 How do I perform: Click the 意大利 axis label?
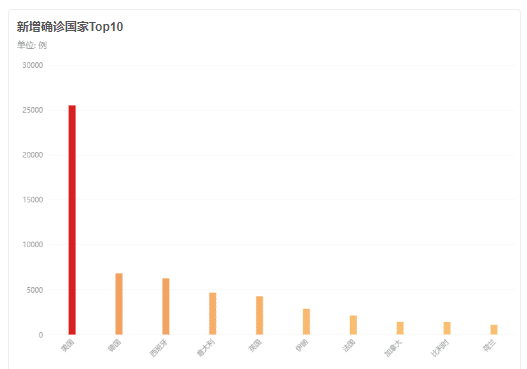tap(205, 348)
